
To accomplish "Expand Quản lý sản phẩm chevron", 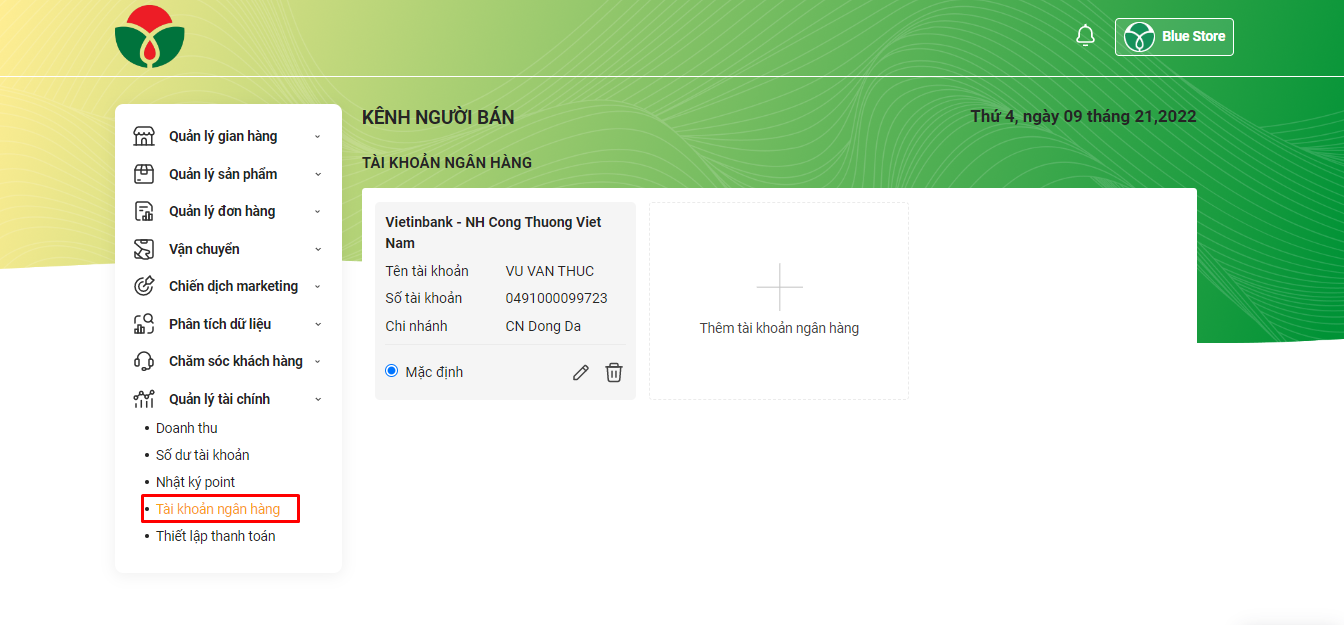I will pos(318,174).
